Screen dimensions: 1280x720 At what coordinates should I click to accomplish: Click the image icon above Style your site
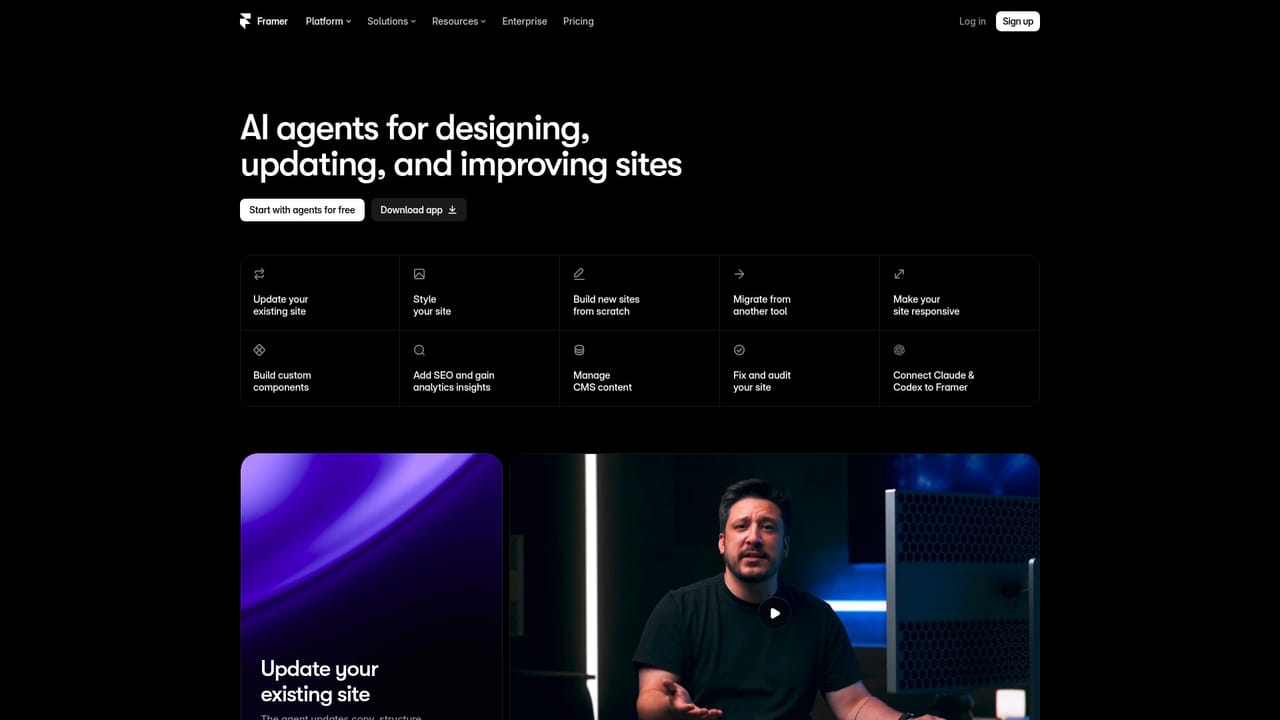[419, 274]
